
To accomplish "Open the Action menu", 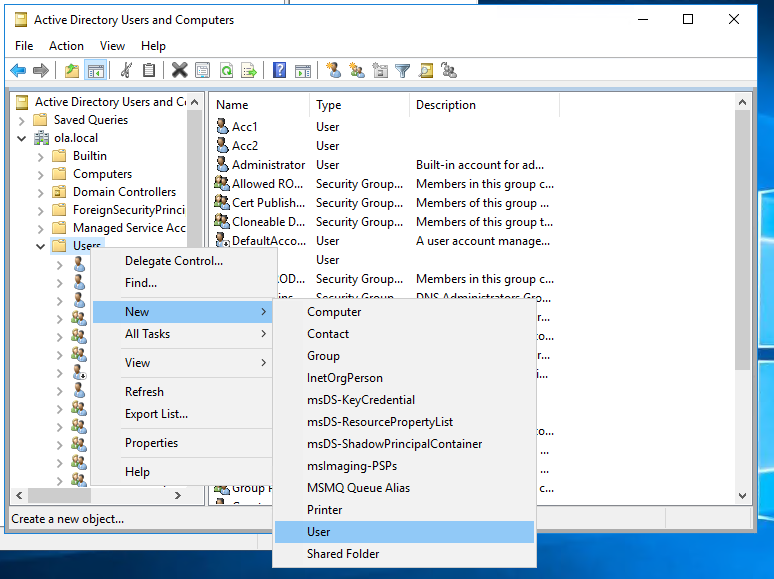I will tap(66, 46).
